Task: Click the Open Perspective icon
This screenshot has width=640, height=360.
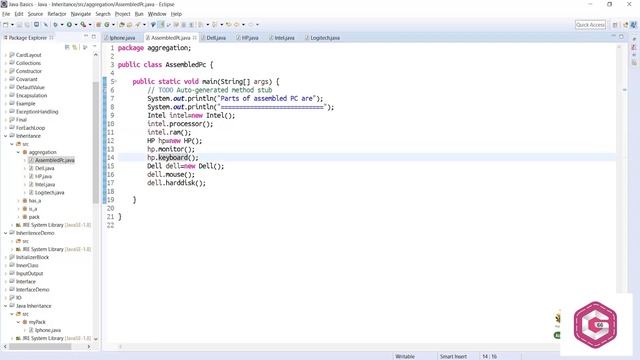Action: 615,25
